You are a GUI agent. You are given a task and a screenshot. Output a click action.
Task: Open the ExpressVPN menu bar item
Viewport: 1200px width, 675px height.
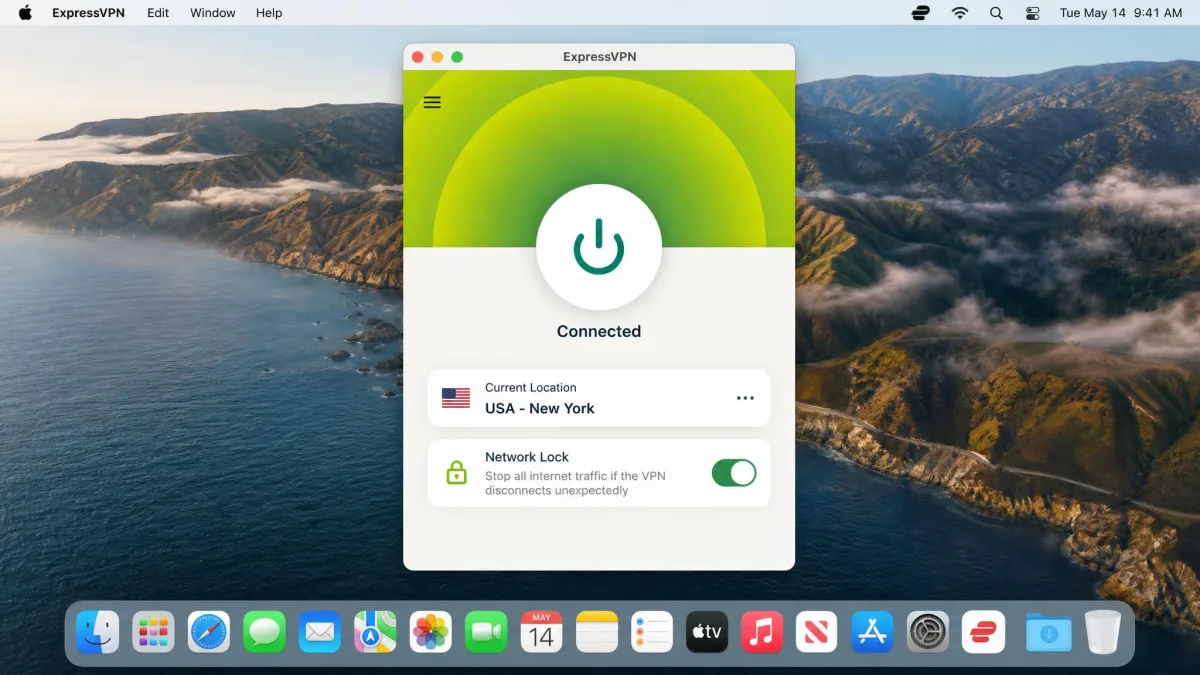[x=88, y=13]
